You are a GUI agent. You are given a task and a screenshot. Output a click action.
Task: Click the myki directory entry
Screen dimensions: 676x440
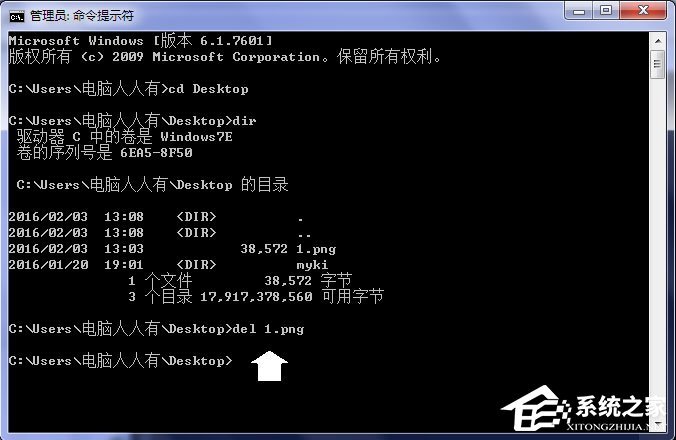(x=312, y=265)
